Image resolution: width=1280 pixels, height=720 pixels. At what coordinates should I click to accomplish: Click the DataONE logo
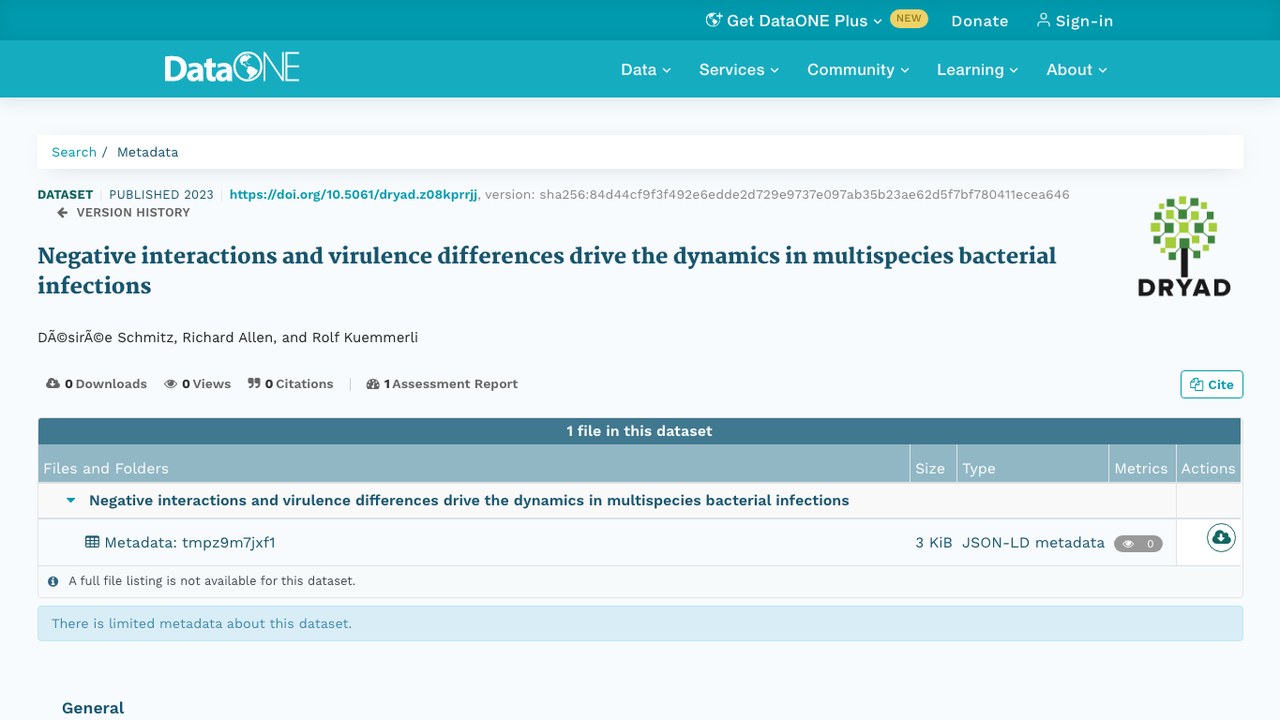pos(232,68)
